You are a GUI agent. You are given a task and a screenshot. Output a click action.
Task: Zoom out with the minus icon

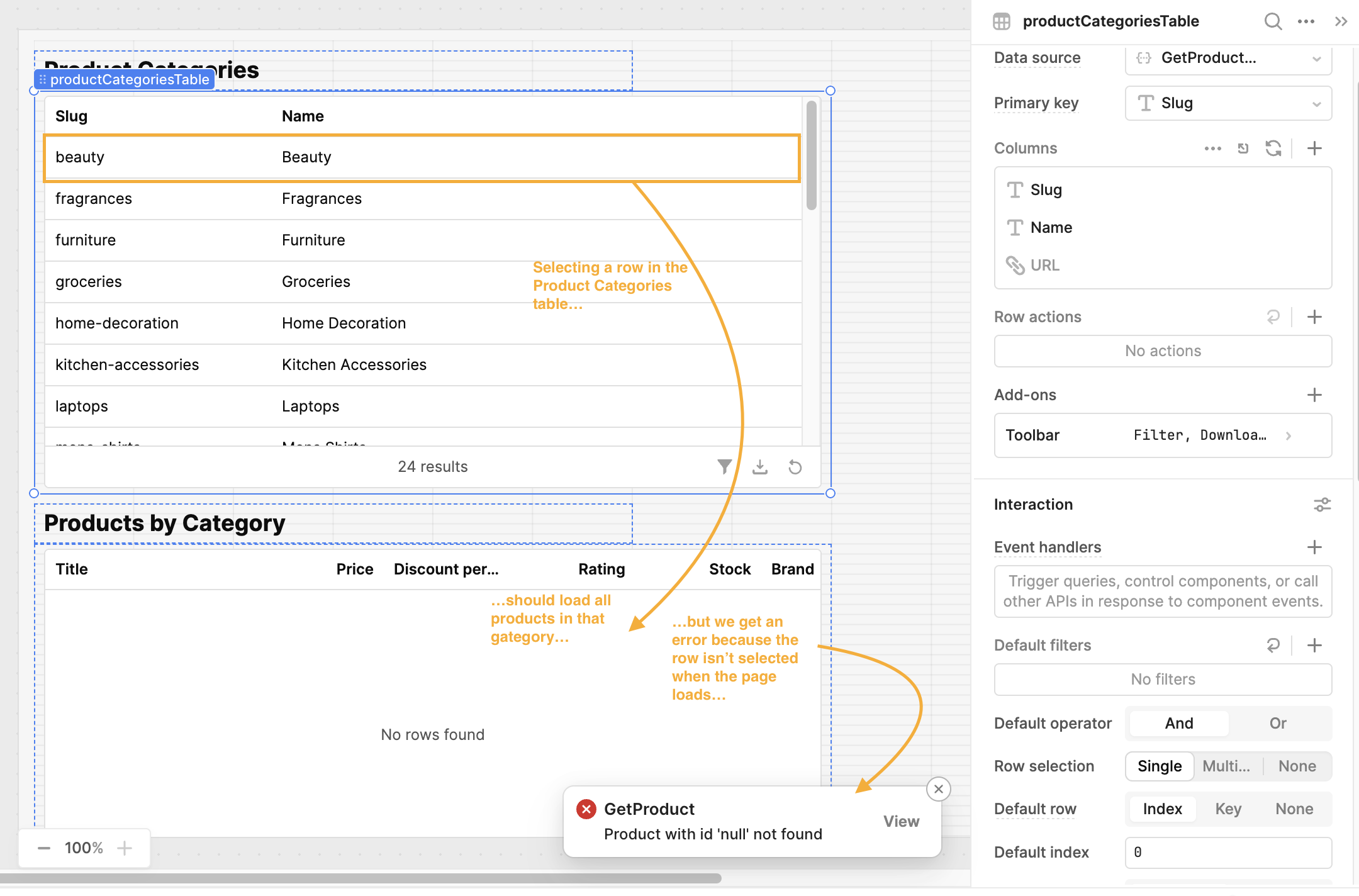pyautogui.click(x=44, y=848)
